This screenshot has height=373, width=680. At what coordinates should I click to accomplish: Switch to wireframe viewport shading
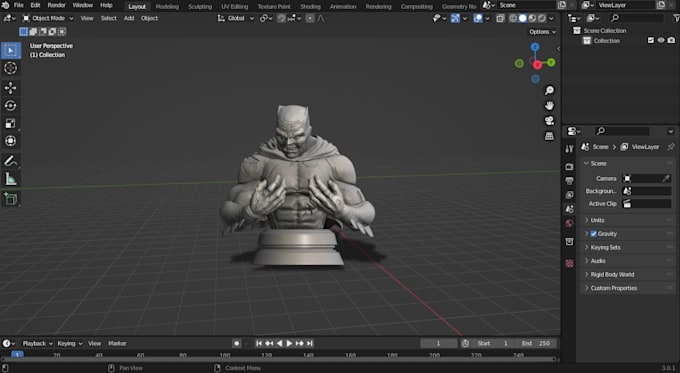513,18
